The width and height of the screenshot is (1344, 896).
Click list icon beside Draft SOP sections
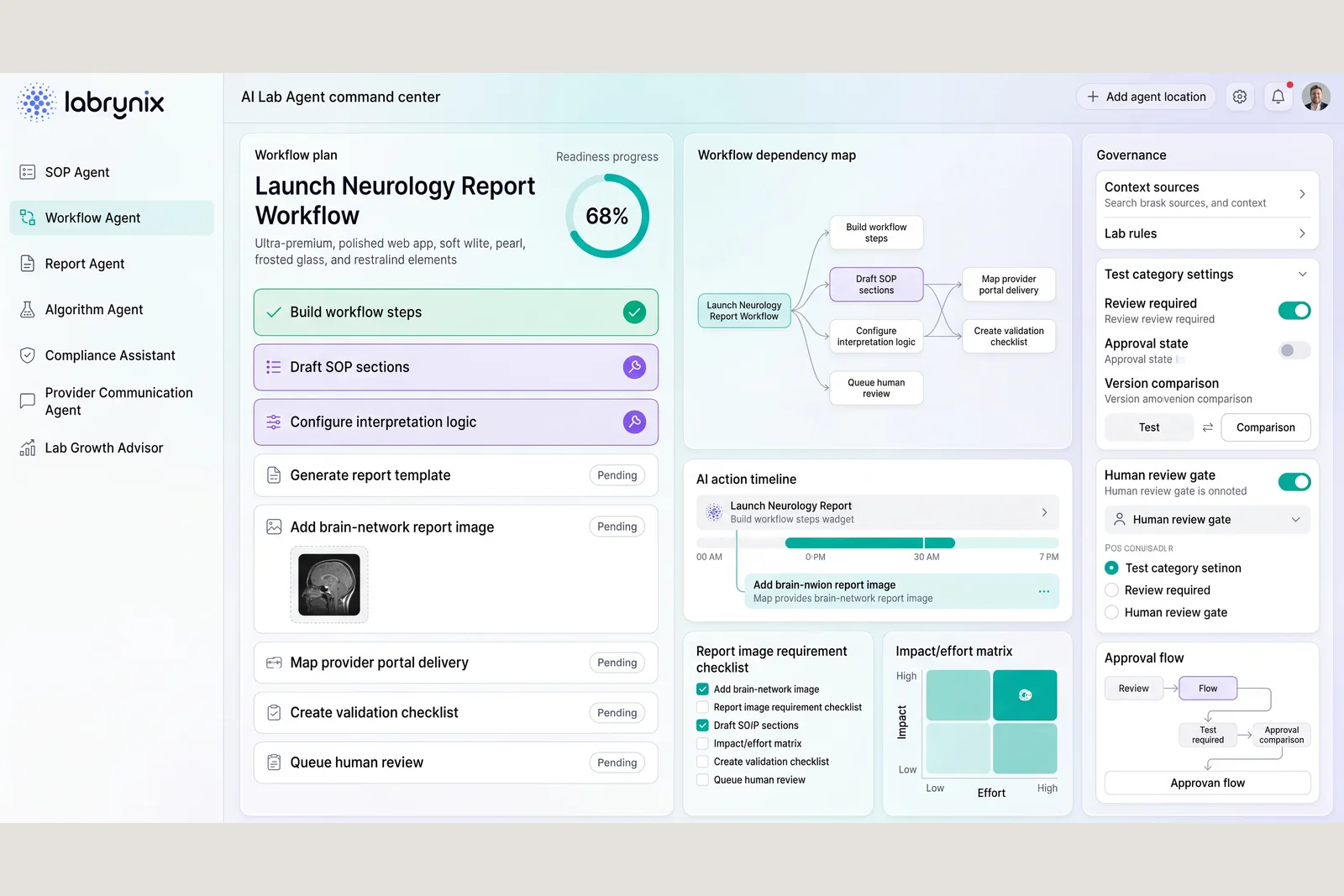click(x=274, y=367)
